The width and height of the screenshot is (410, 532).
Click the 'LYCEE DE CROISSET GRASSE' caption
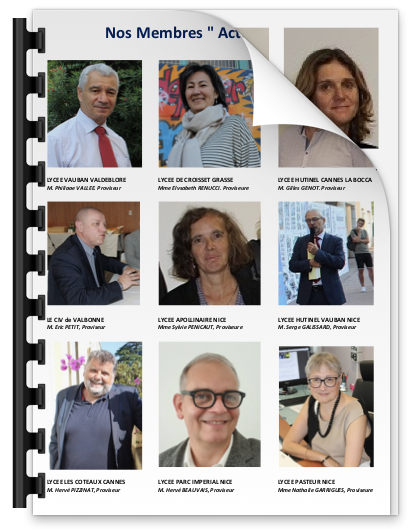click(x=195, y=180)
